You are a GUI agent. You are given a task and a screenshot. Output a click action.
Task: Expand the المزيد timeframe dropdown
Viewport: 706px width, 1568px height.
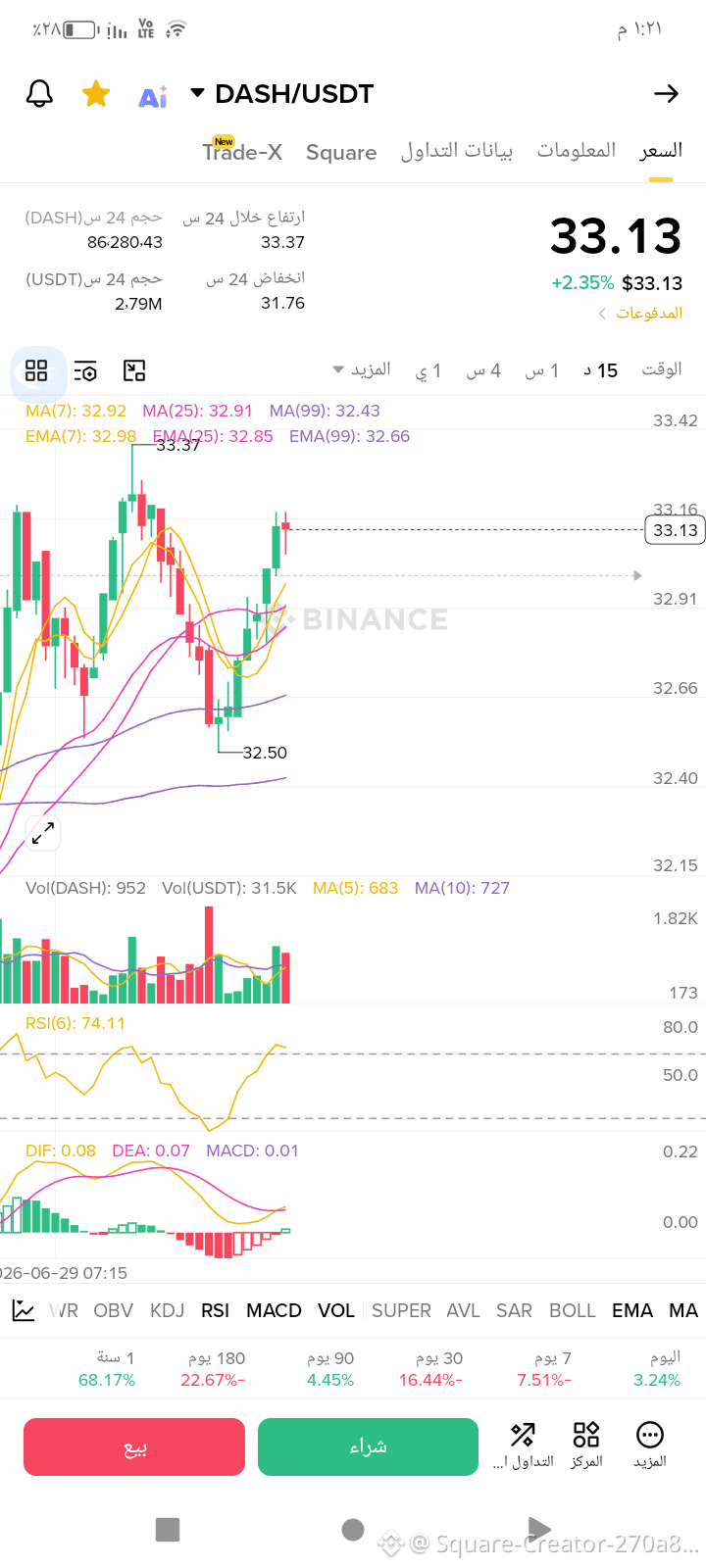362,369
